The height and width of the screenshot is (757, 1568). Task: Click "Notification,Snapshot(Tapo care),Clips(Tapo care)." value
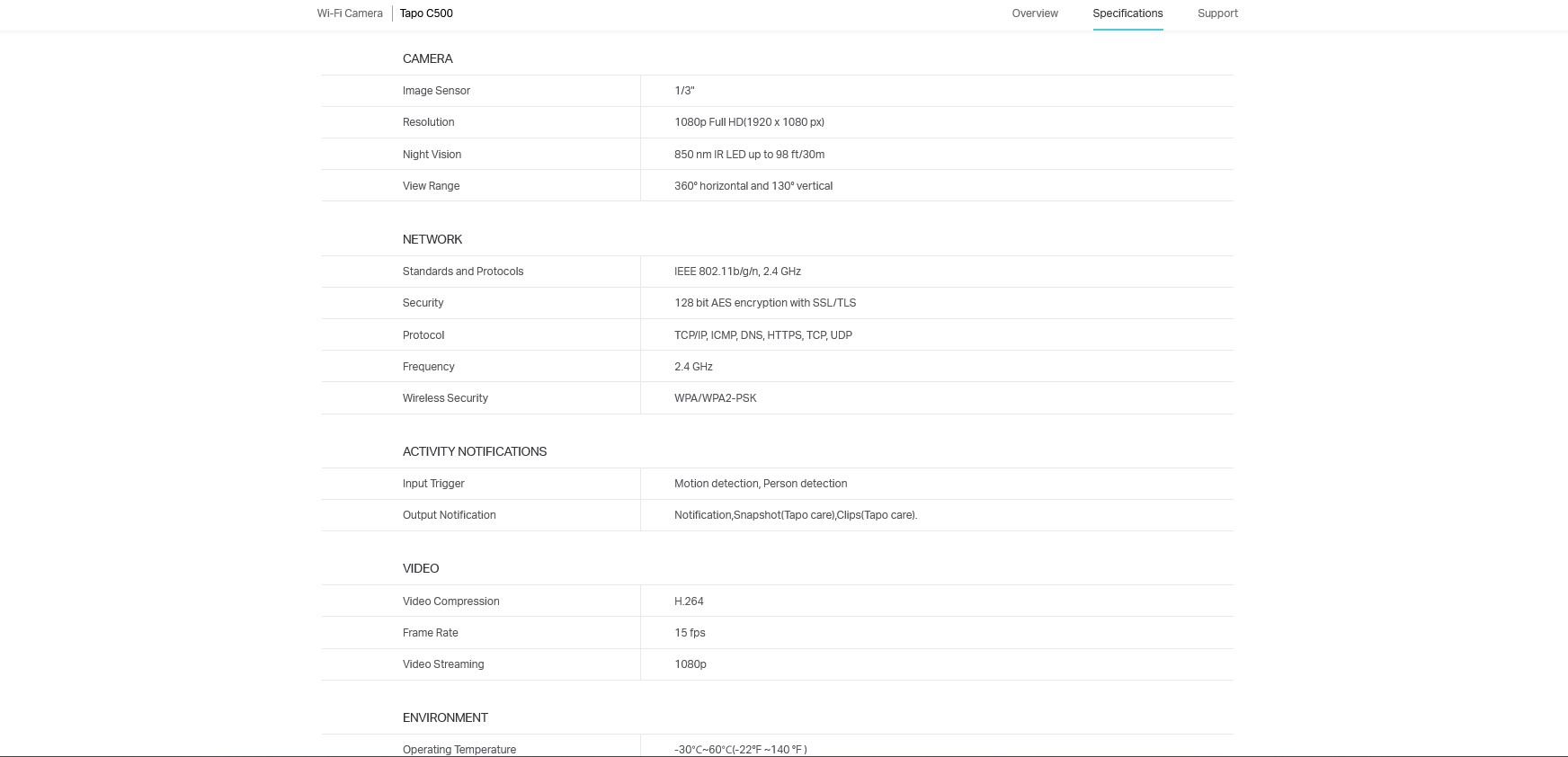click(796, 515)
